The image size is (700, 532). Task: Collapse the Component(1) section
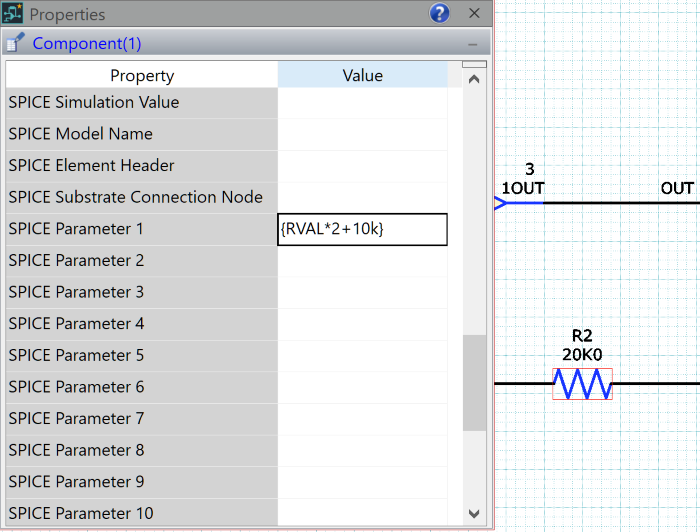(x=473, y=44)
